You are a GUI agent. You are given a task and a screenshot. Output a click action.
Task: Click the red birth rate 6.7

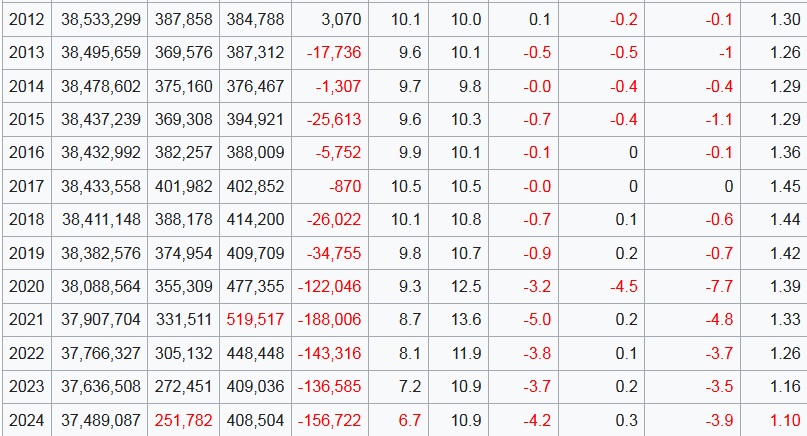pos(408,420)
